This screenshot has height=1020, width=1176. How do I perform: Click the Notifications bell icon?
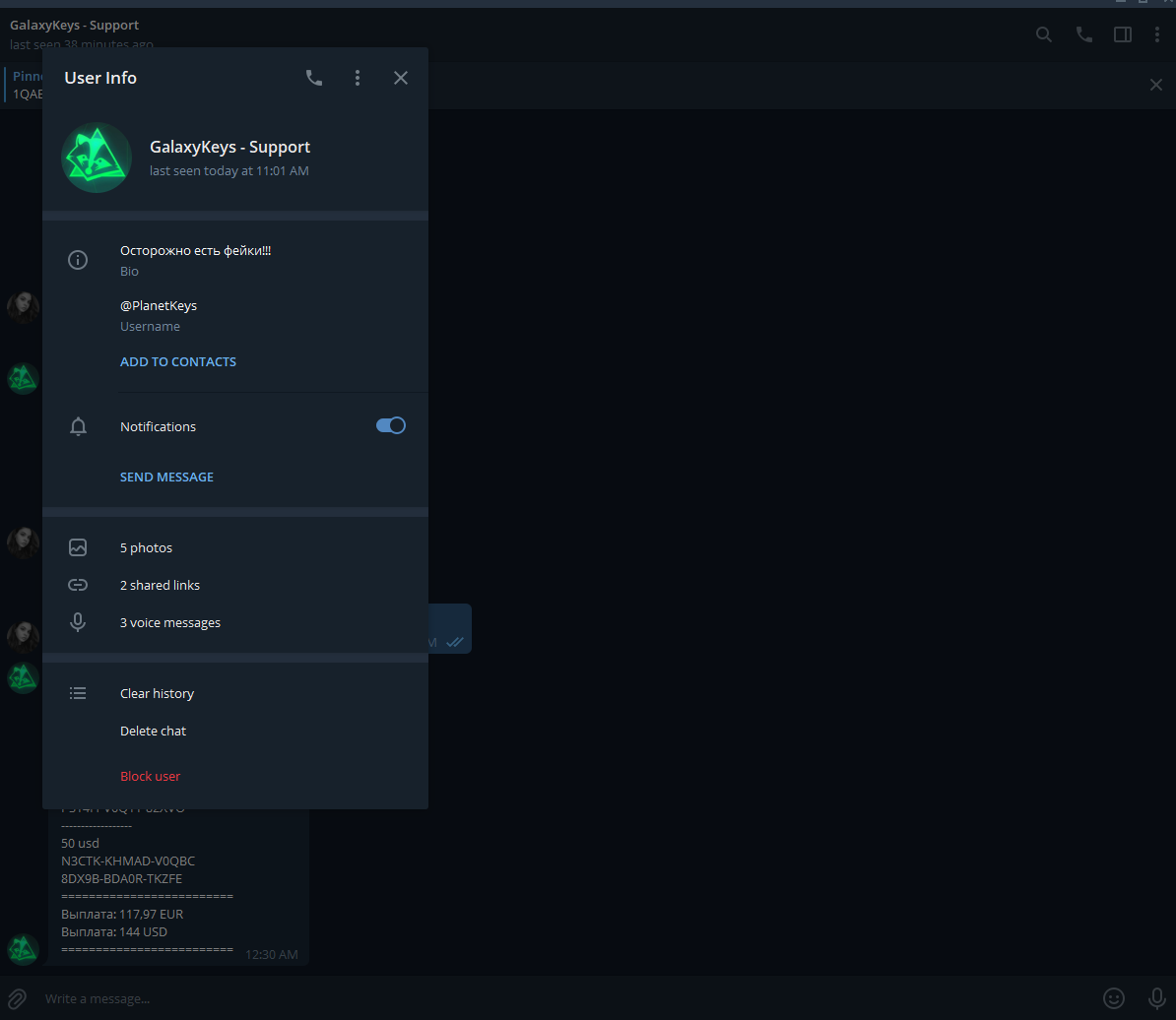tap(78, 426)
